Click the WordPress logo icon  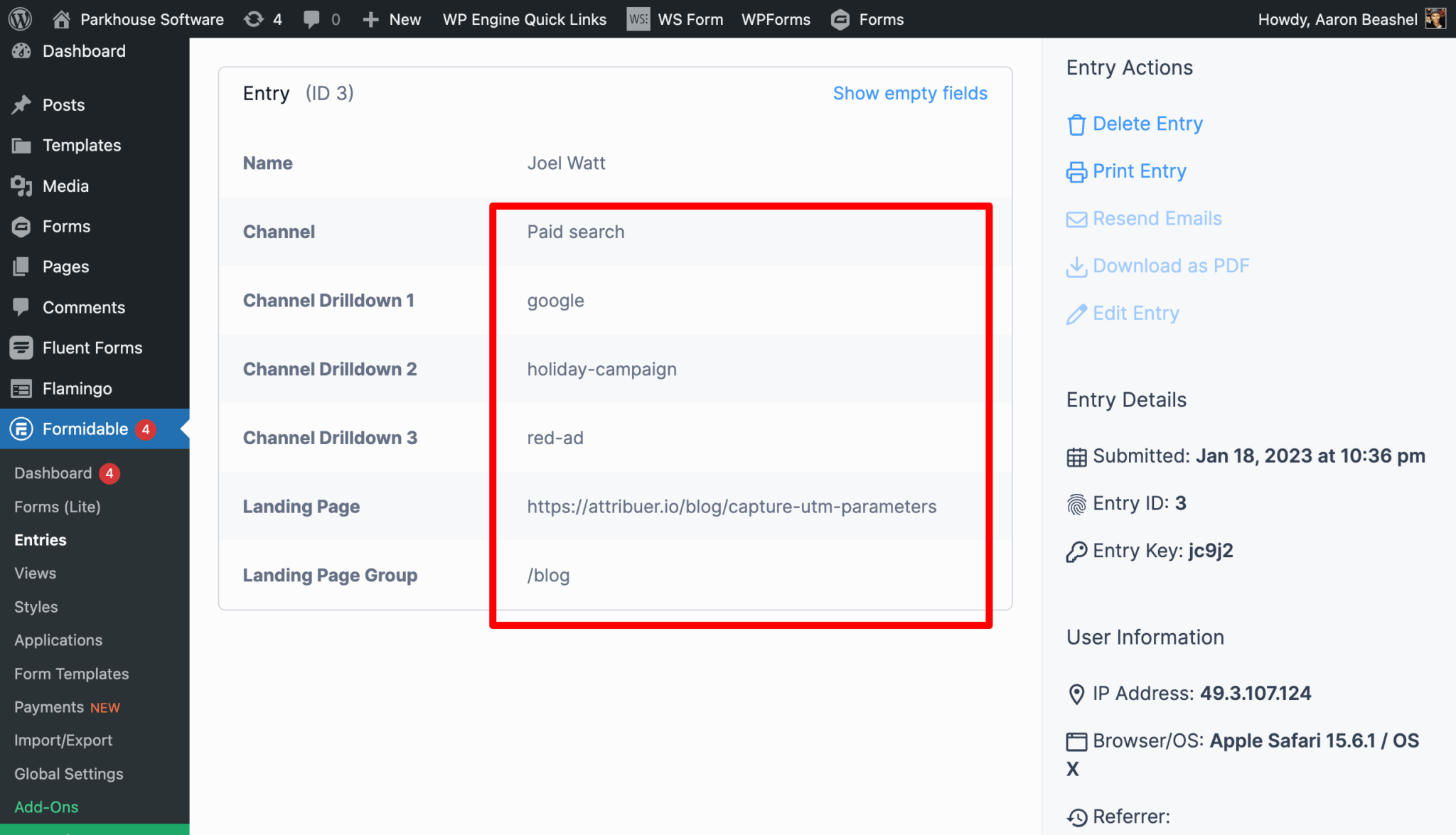tap(20, 19)
